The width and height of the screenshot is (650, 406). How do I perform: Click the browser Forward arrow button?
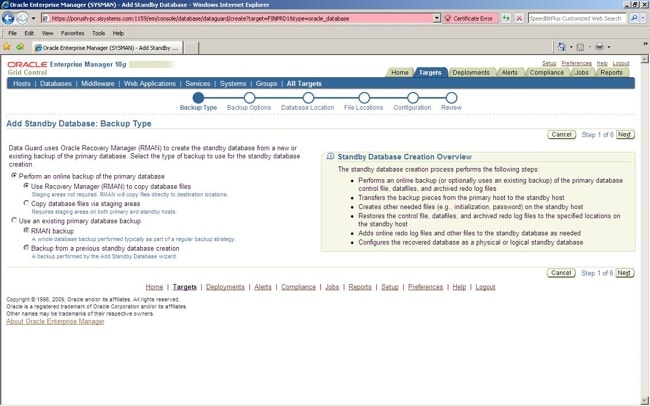coord(22,18)
